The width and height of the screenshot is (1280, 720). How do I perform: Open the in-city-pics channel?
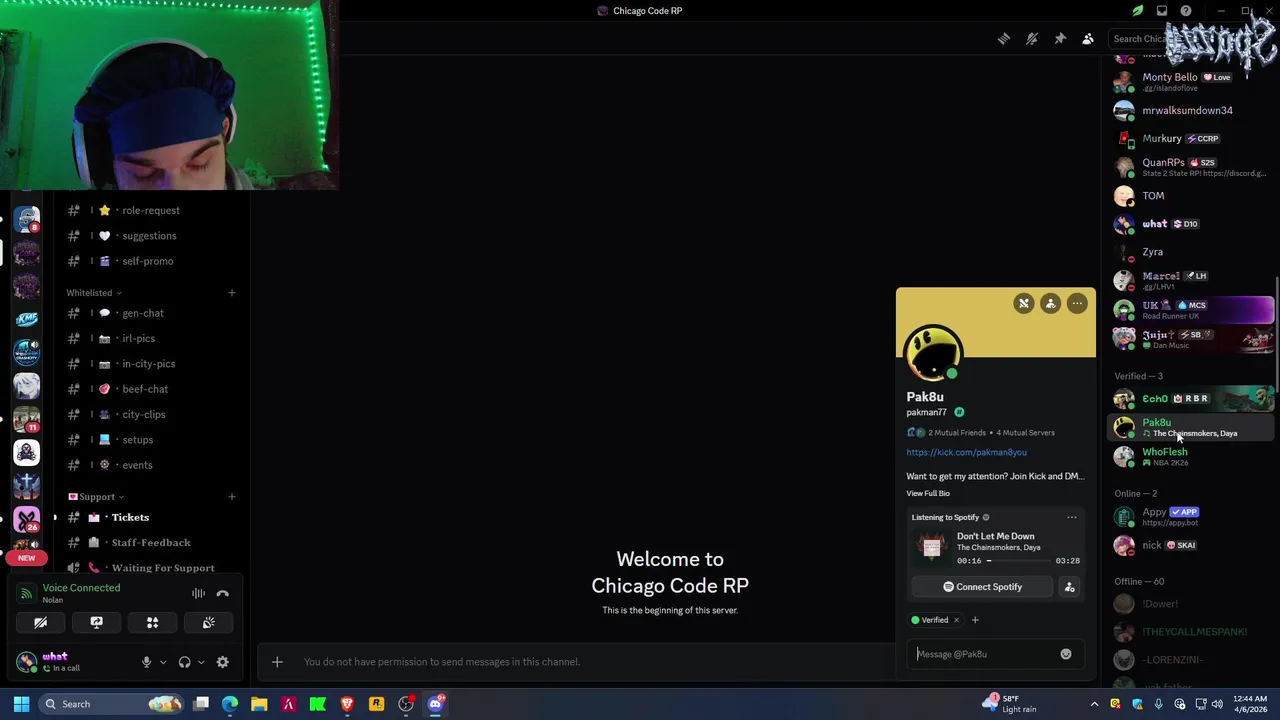pos(150,364)
